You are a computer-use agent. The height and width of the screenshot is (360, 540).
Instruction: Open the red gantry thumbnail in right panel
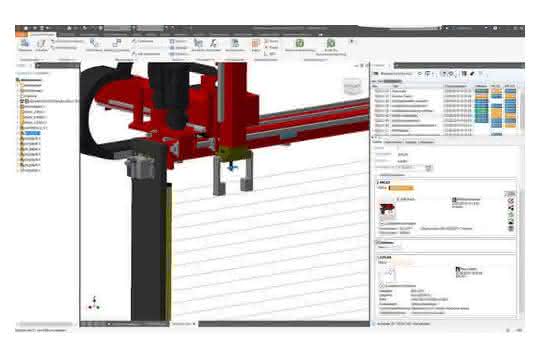pyautogui.click(x=387, y=210)
